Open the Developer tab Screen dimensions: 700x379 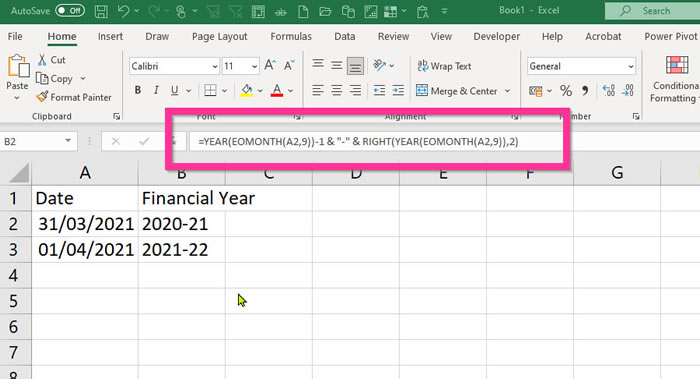[496, 37]
